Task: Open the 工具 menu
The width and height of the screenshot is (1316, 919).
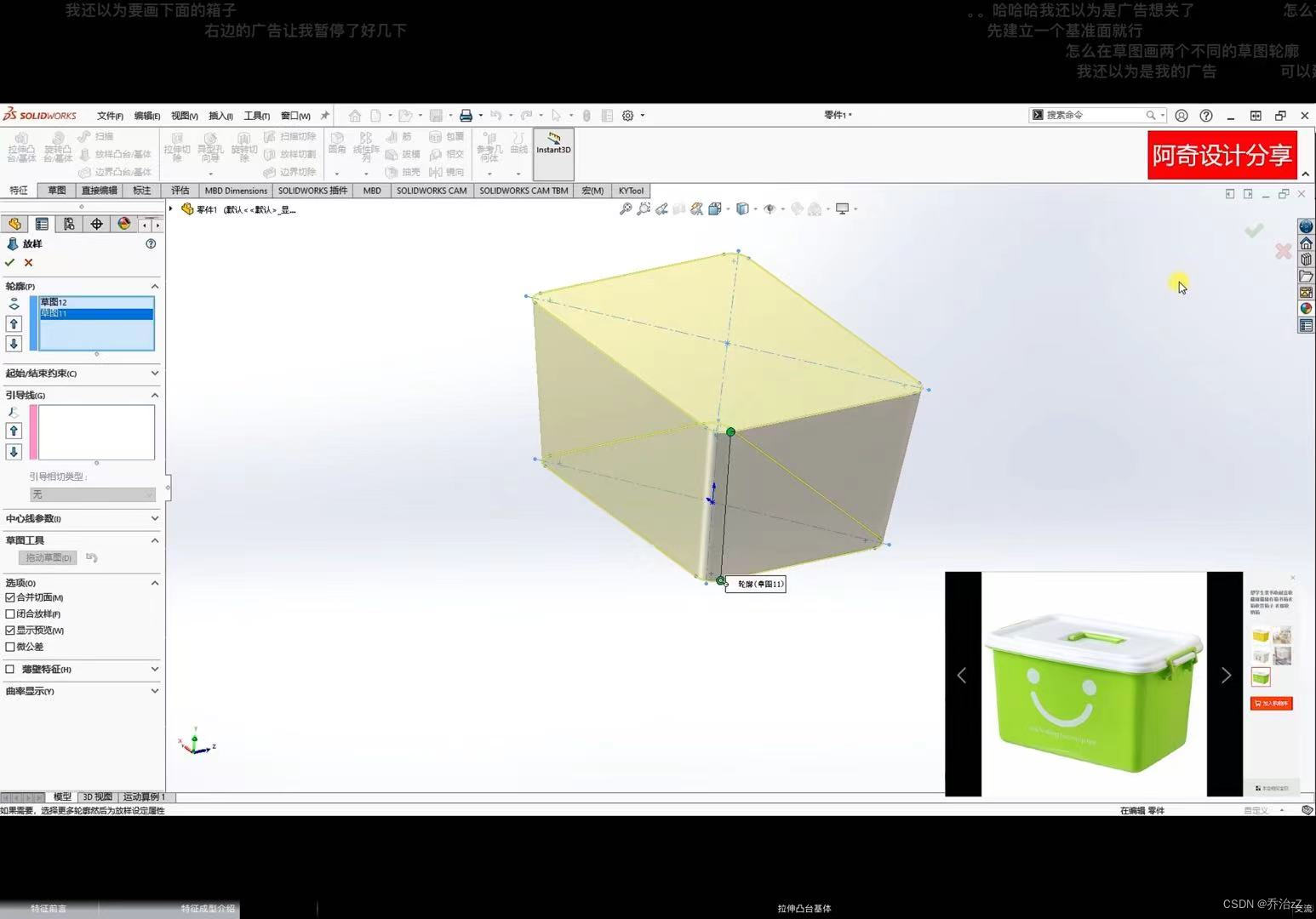Action: point(256,116)
